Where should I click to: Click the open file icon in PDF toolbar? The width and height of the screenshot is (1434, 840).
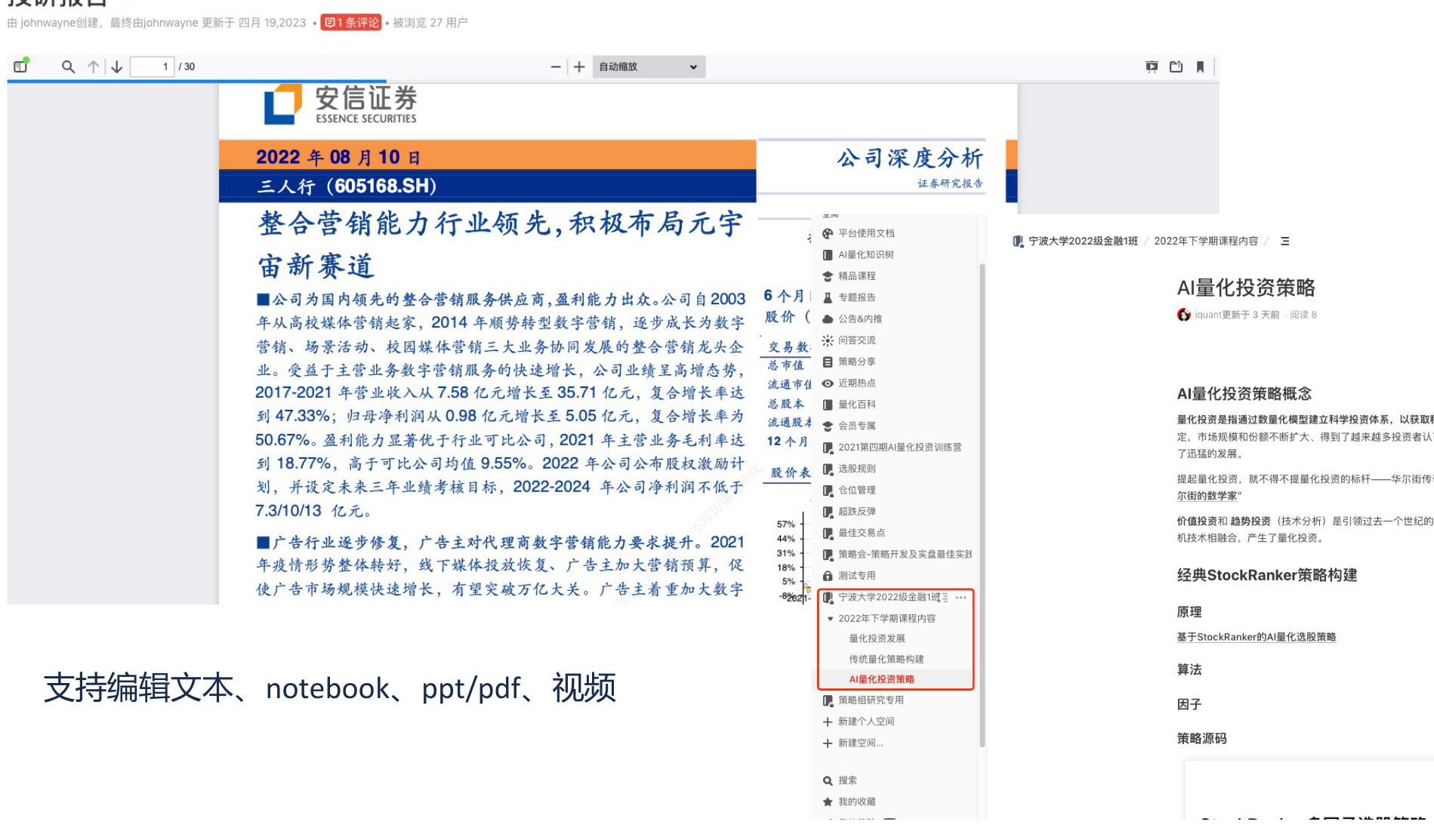[x=1176, y=66]
